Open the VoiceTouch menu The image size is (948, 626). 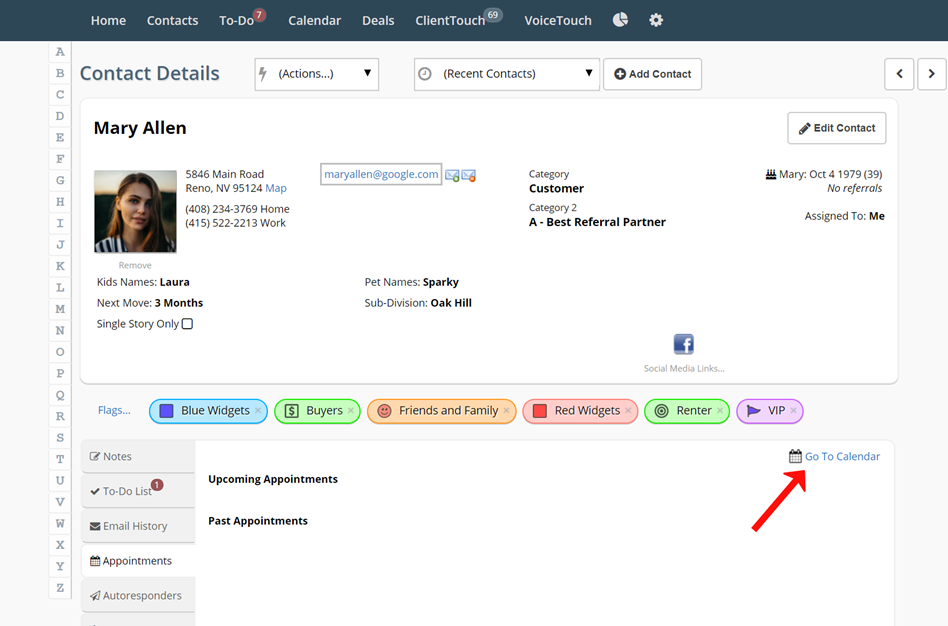pos(558,21)
